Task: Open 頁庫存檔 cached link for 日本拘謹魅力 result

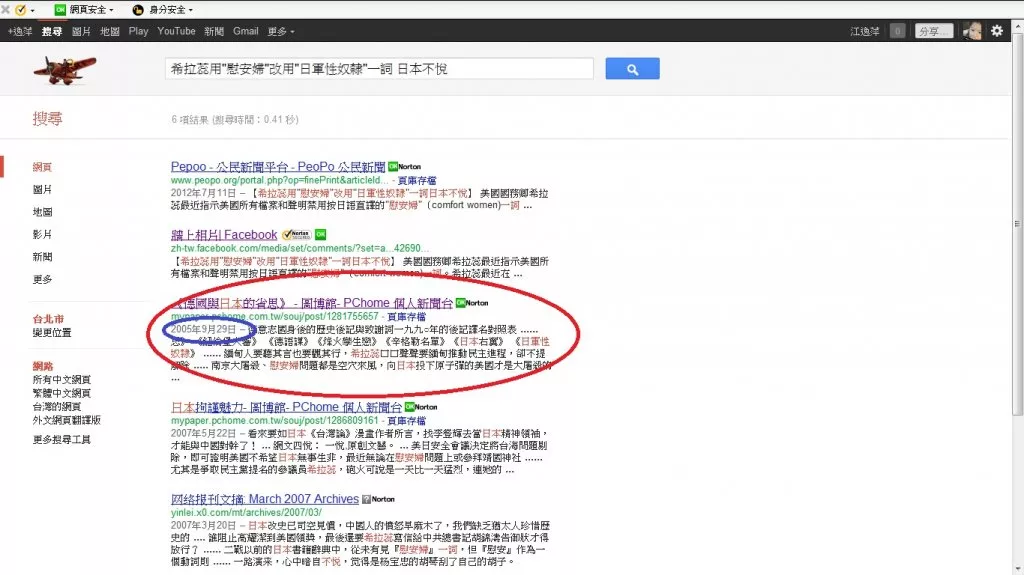Action: 406,421
